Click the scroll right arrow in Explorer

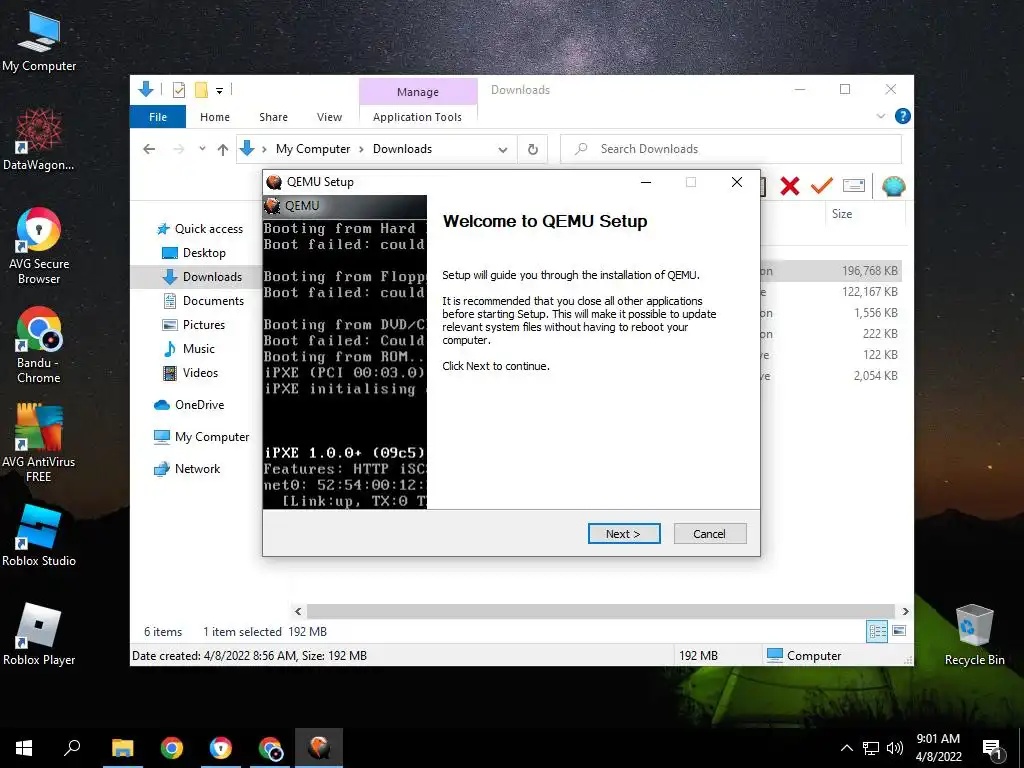(x=905, y=611)
